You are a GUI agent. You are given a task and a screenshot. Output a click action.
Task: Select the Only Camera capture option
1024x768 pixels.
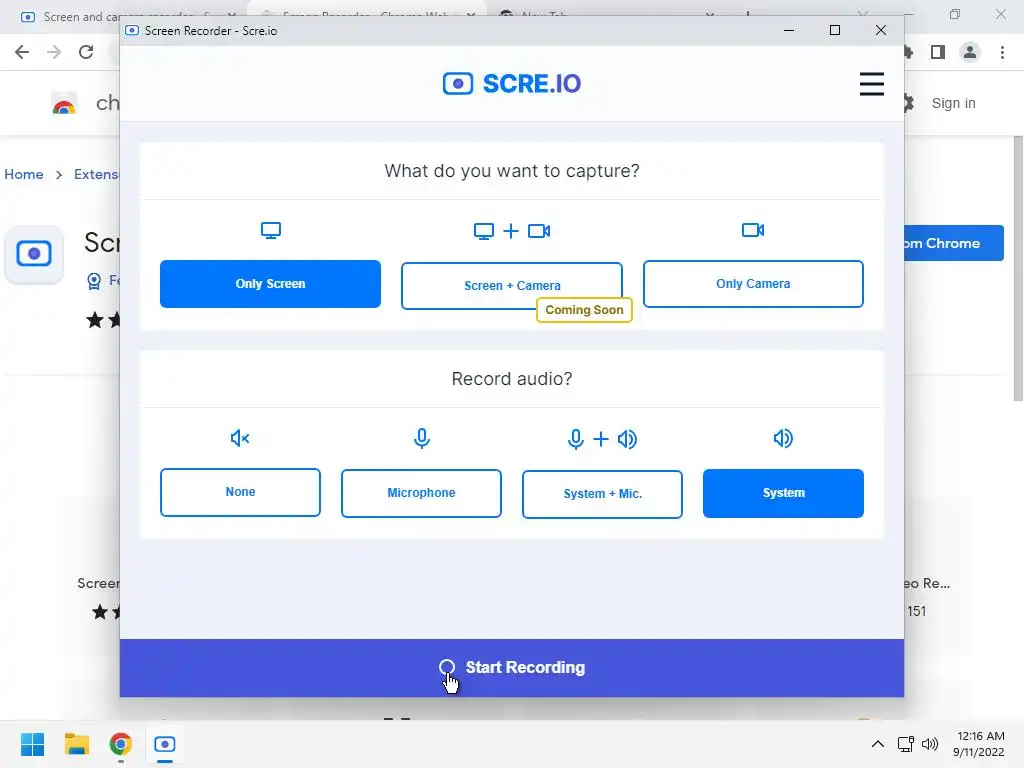pos(753,284)
